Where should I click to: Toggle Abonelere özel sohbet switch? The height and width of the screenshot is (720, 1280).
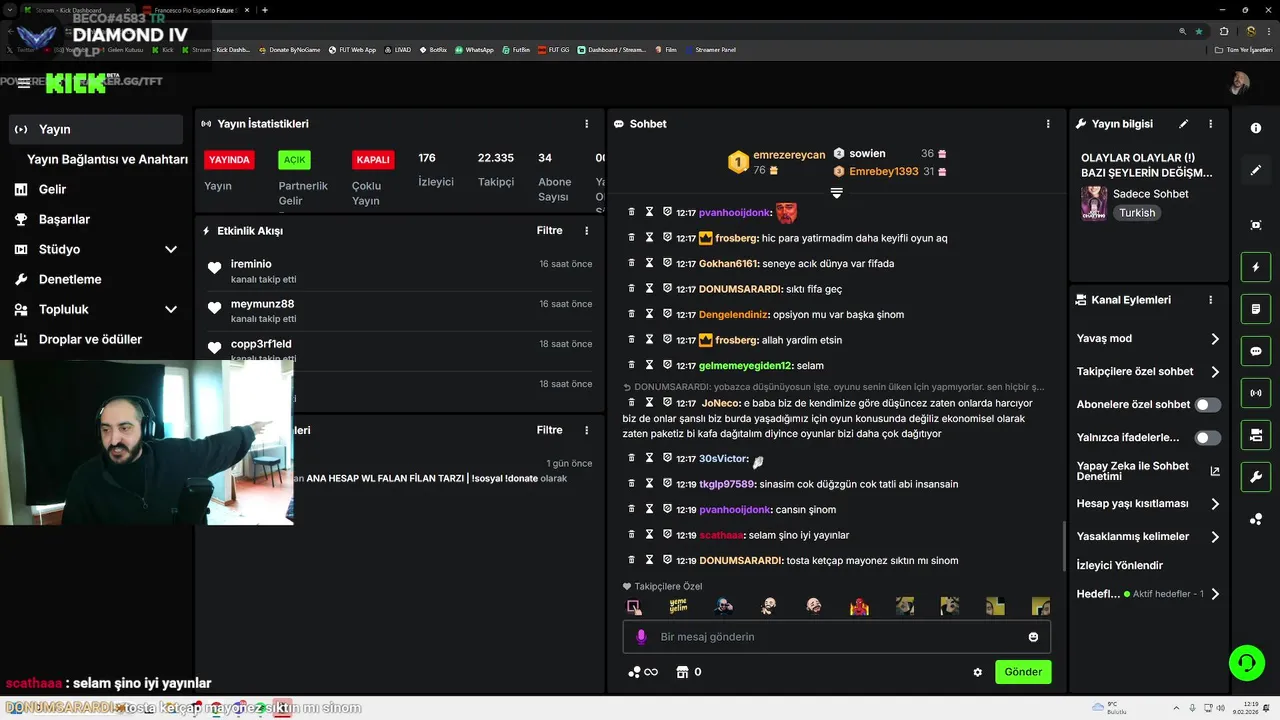point(1208,405)
